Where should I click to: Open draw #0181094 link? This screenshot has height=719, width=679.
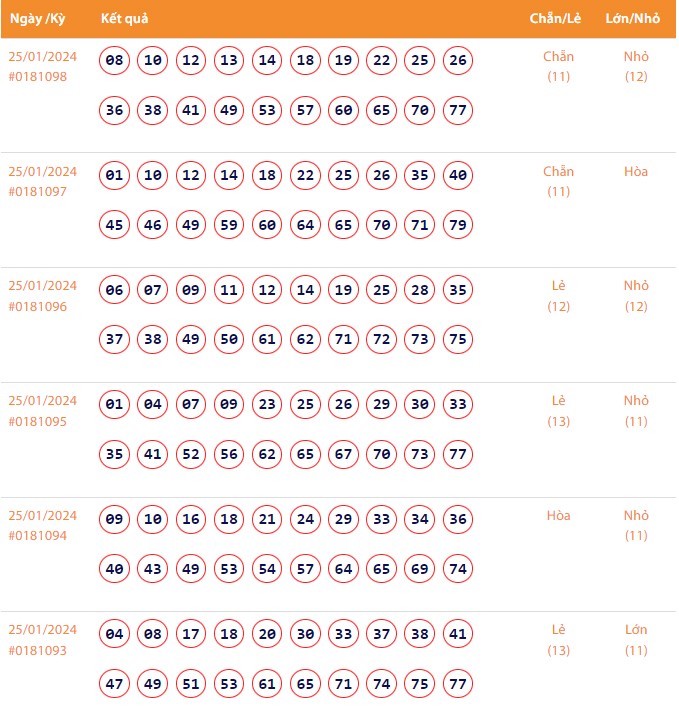pyautogui.click(x=38, y=536)
